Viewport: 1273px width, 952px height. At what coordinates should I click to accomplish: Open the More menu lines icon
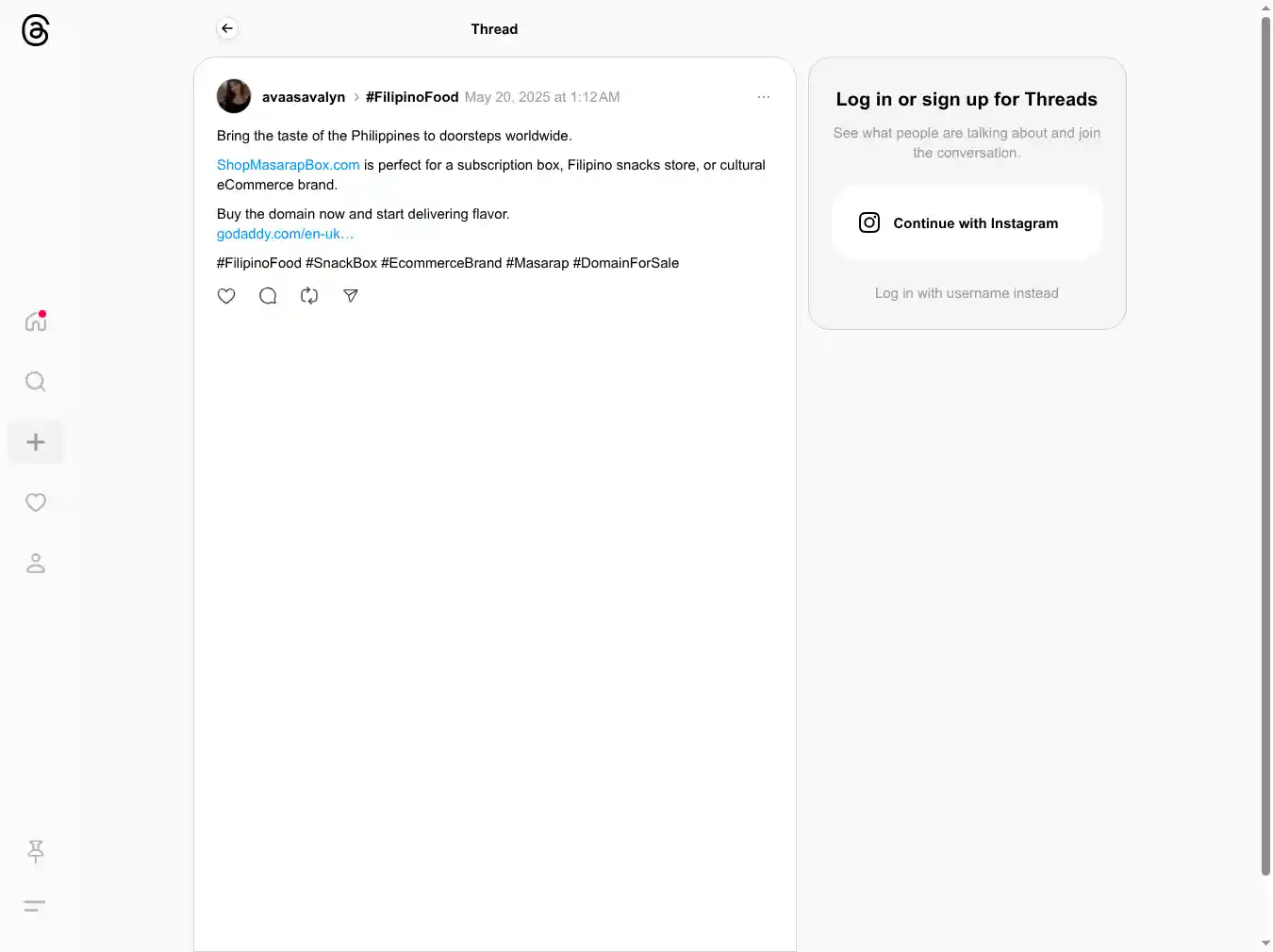coord(35,906)
